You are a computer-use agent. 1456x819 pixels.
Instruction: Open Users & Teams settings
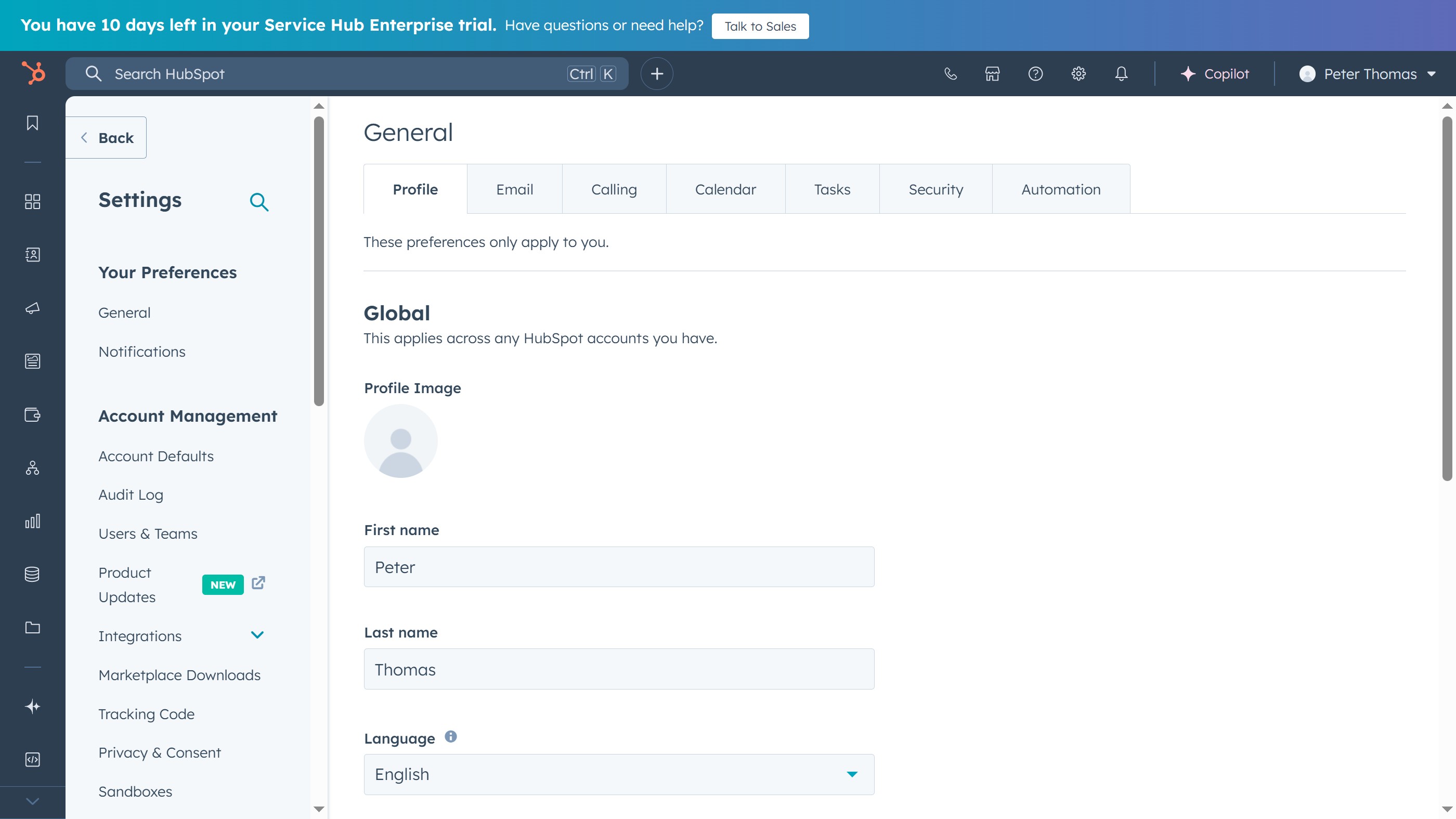tap(148, 534)
